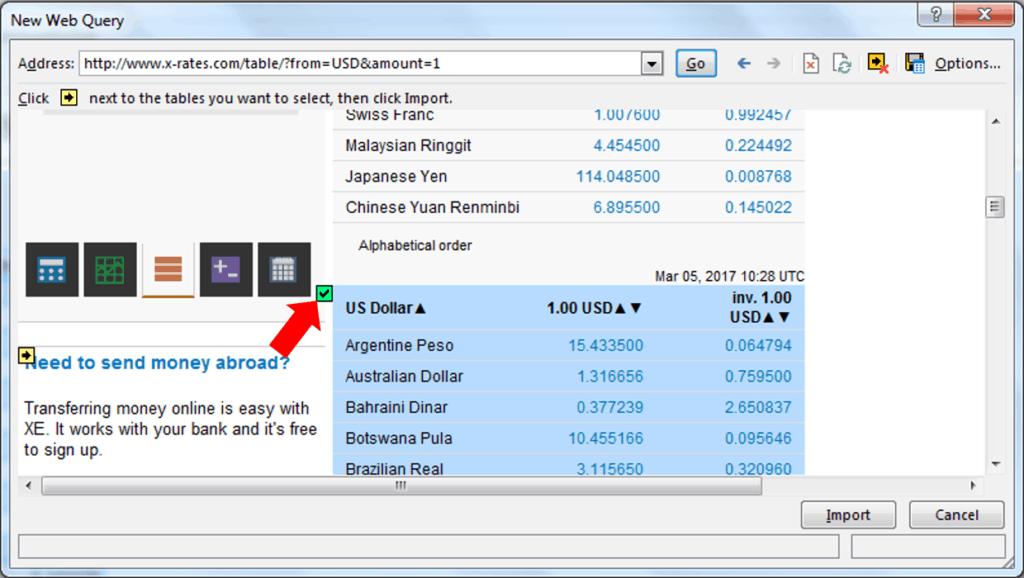Click the green chart icon tile

(110, 269)
